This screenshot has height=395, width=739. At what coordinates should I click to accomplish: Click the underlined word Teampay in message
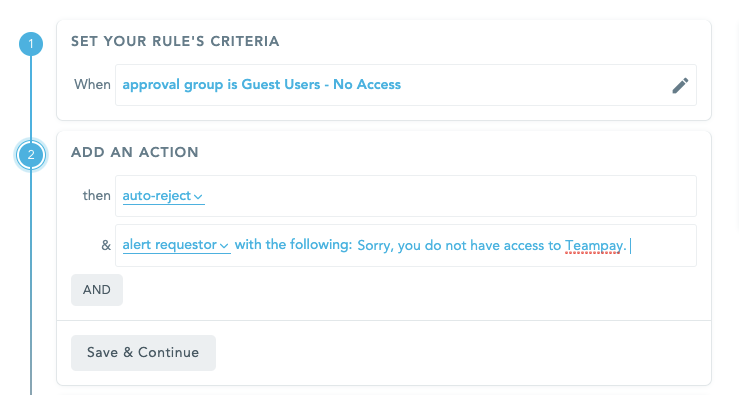[x=594, y=246]
